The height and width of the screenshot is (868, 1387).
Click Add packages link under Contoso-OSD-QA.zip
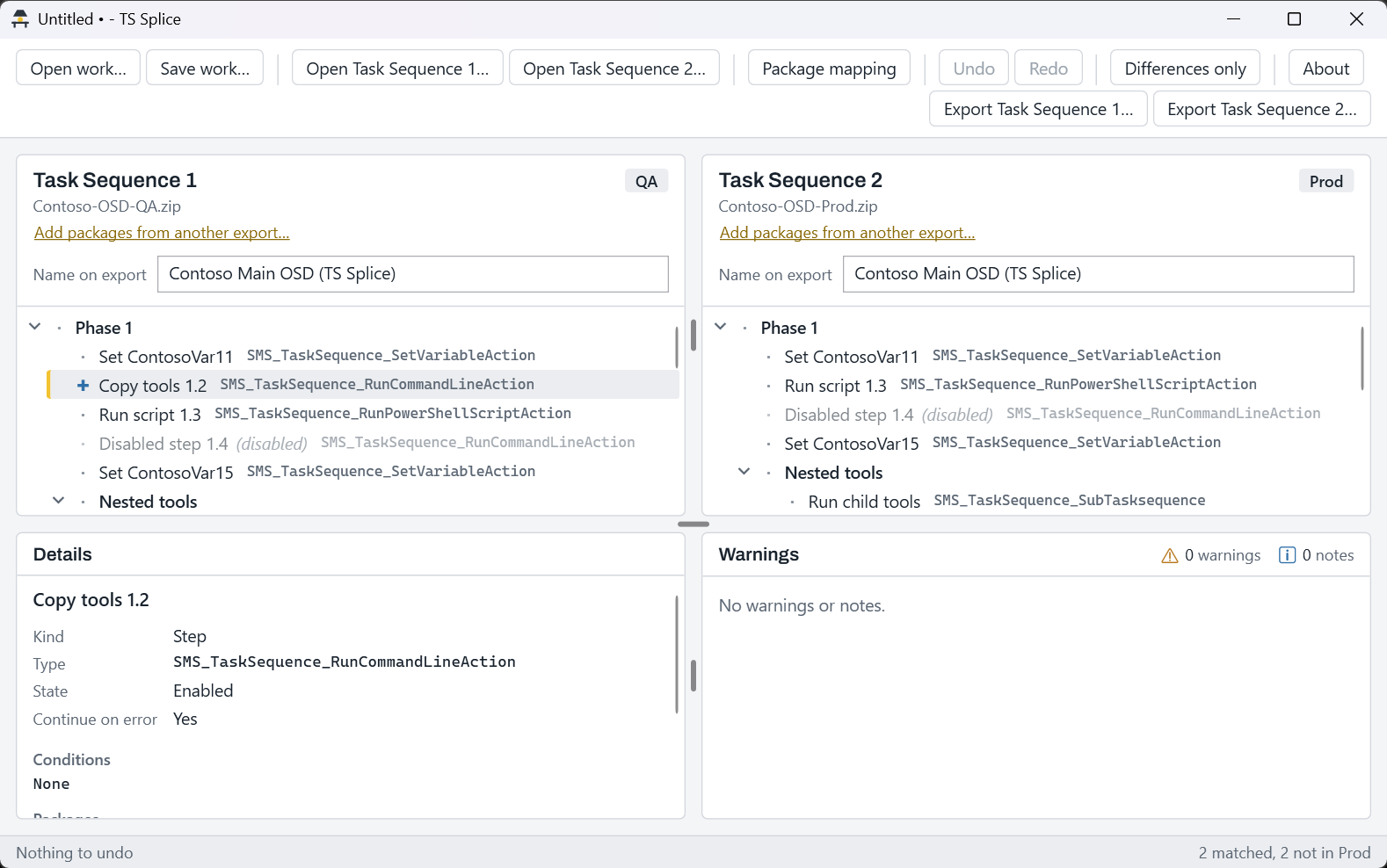pyautogui.click(x=162, y=233)
